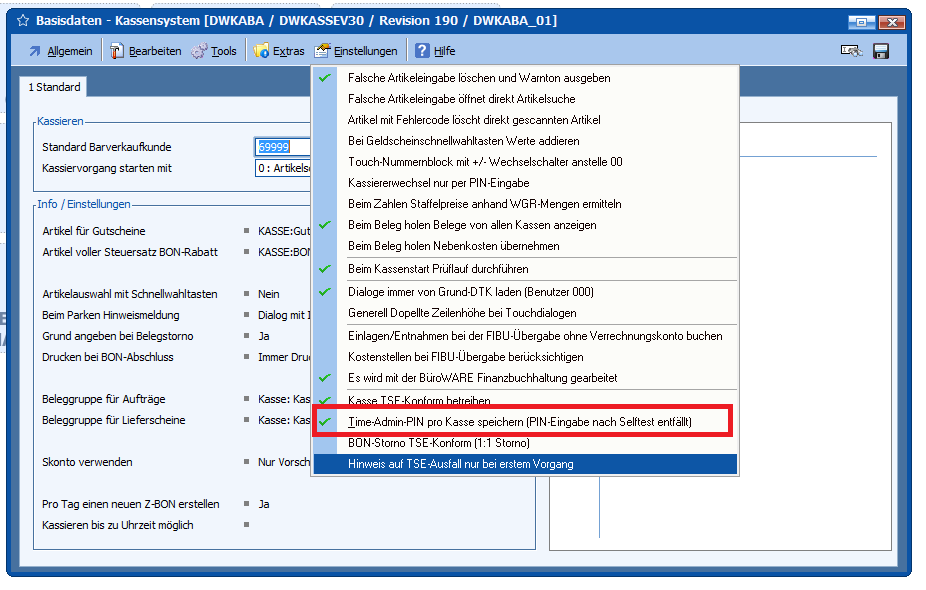Switch to the '1 Standard' tab

click(55, 88)
